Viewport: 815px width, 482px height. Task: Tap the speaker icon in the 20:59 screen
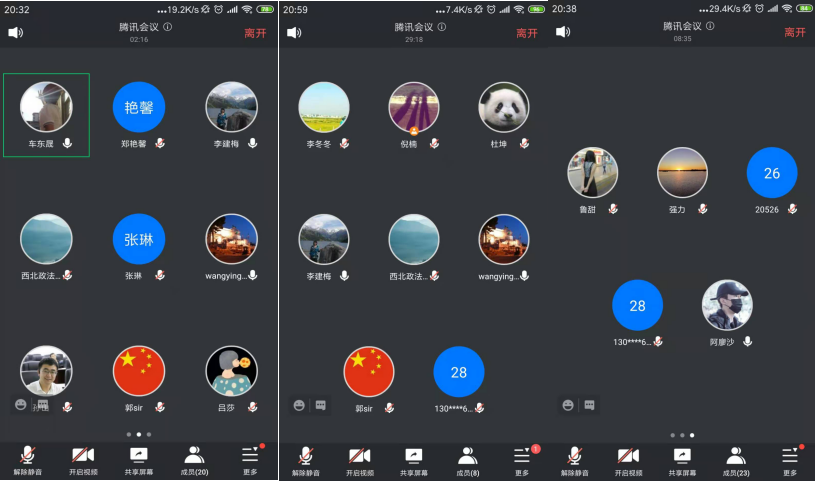point(294,33)
